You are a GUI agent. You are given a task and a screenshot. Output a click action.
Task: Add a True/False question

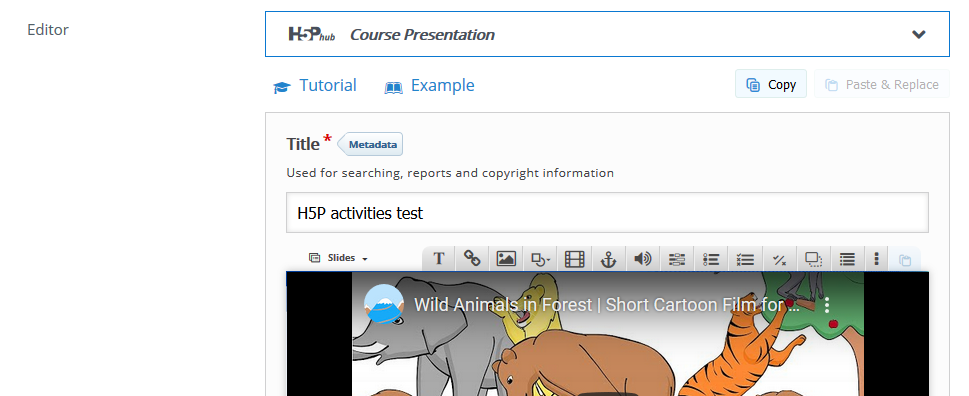tap(779, 258)
